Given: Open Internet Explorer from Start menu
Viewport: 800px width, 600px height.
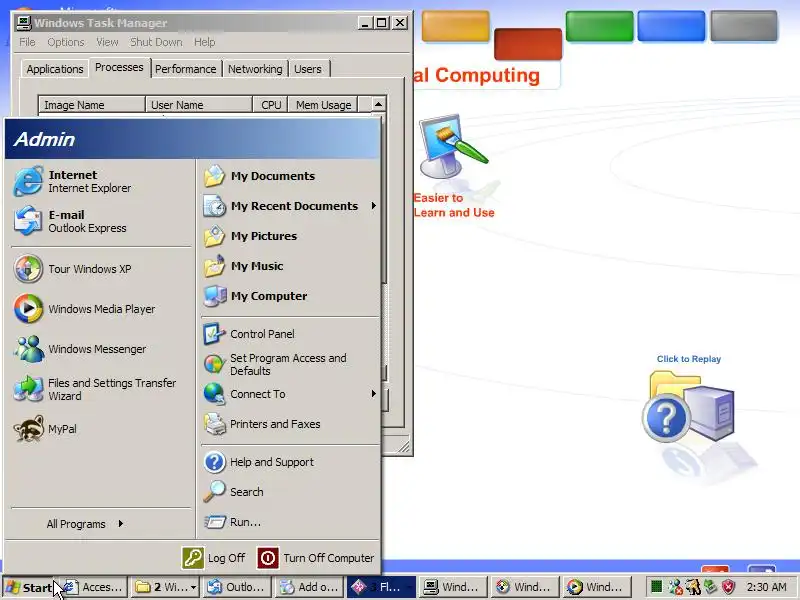Looking at the screenshot, I should [x=101, y=181].
